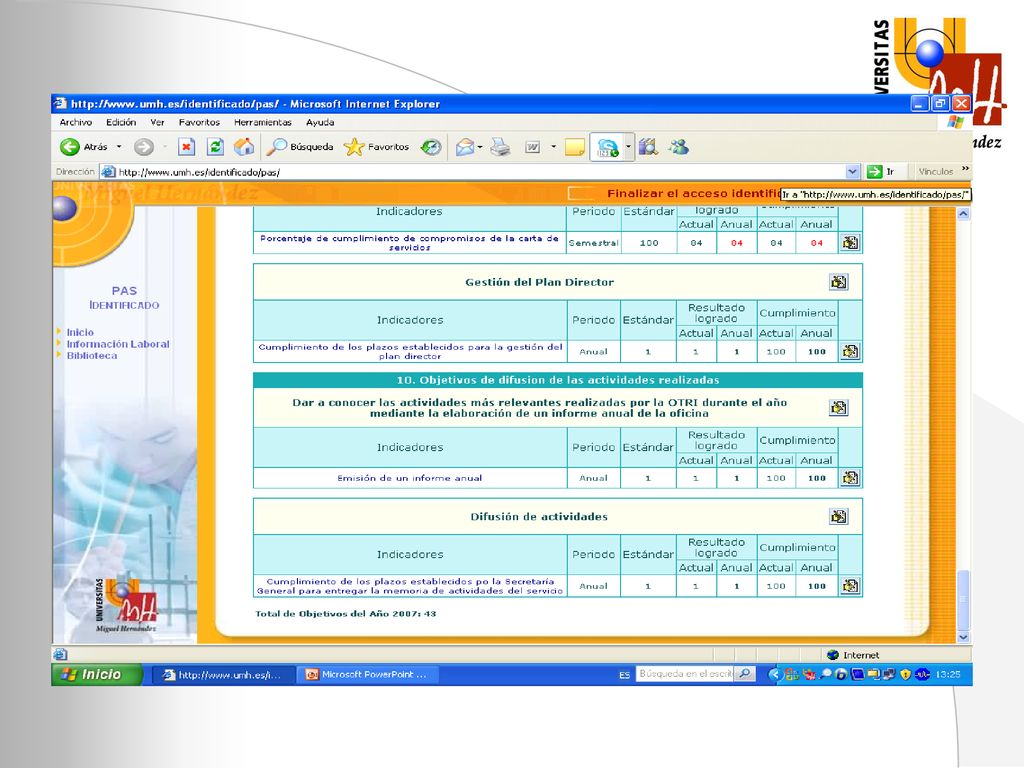Expand the dropdown beside the highlighted globe icon
1024x768 pixels.
pyautogui.click(x=628, y=147)
